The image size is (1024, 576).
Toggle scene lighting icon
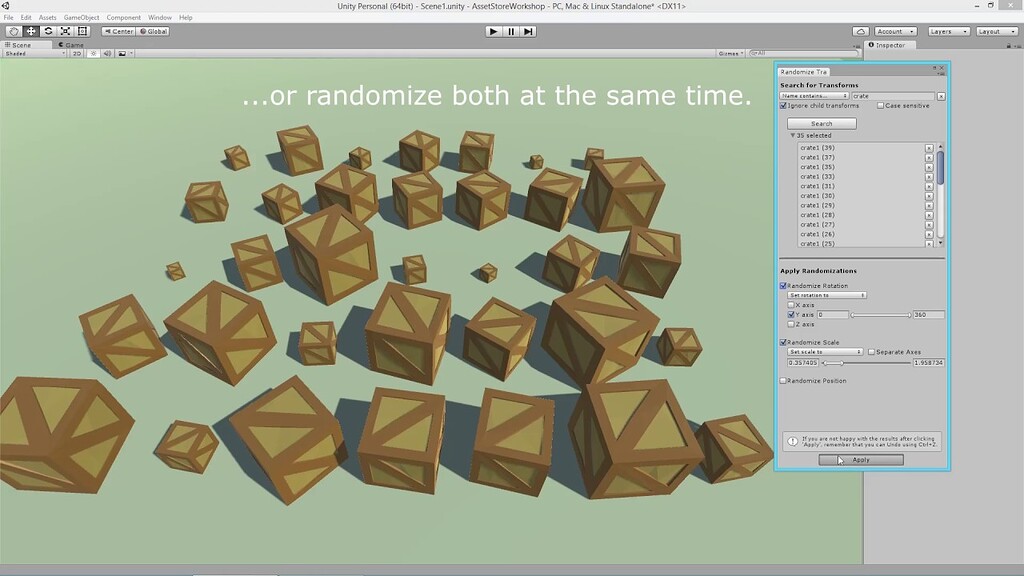point(94,53)
